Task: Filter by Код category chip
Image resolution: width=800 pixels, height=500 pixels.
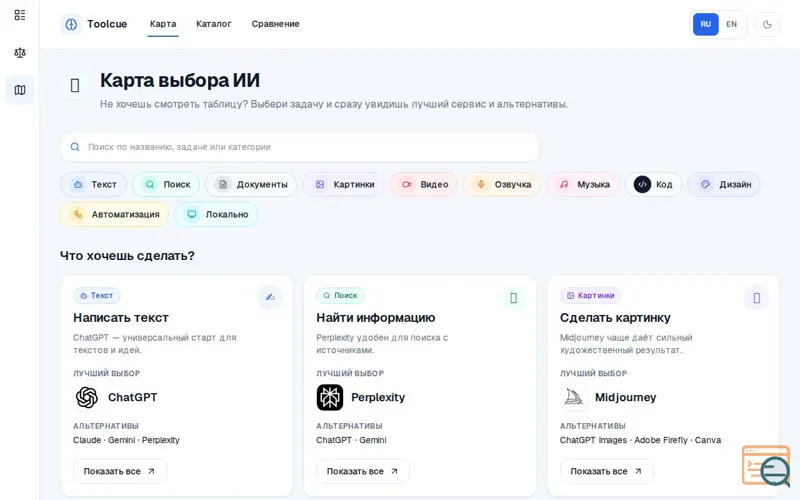Action: click(653, 185)
